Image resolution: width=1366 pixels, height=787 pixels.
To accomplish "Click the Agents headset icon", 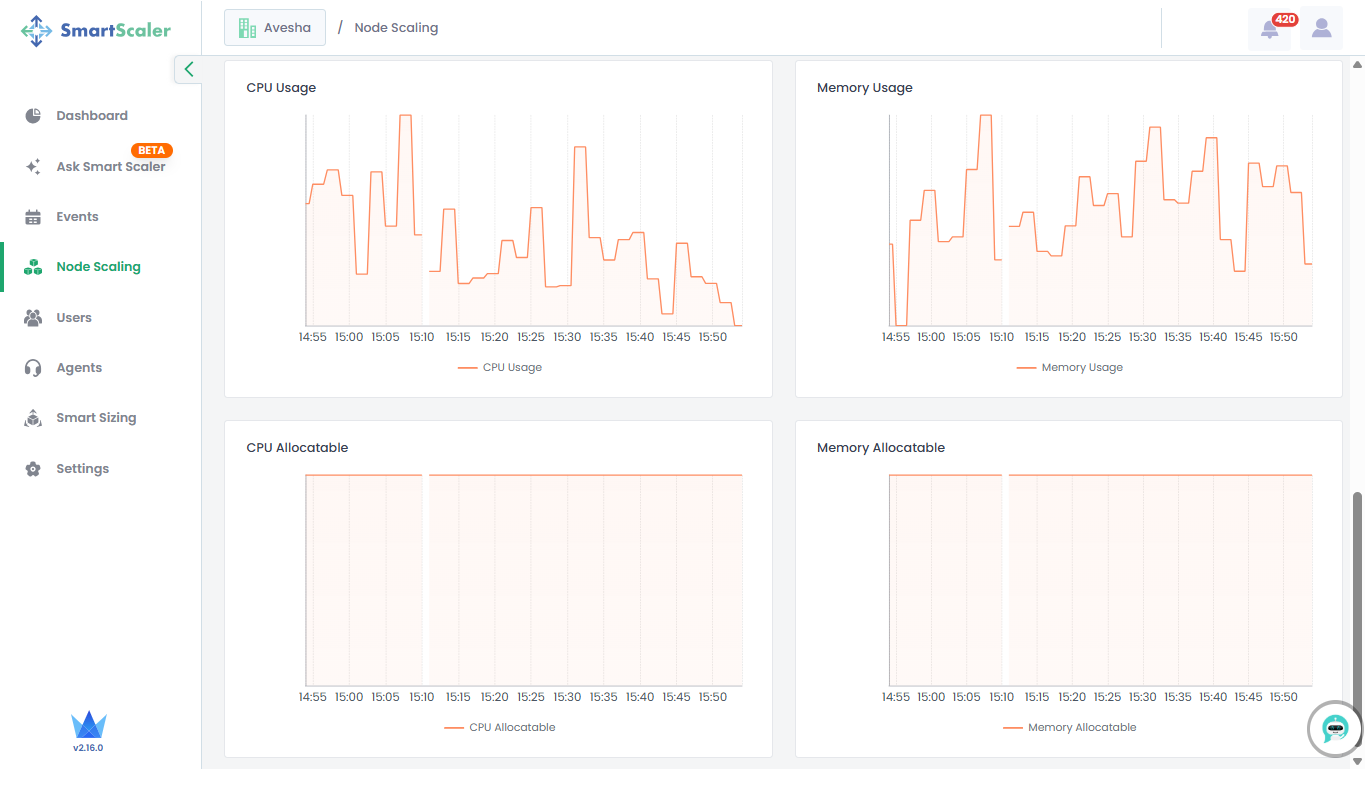I will pos(33,368).
